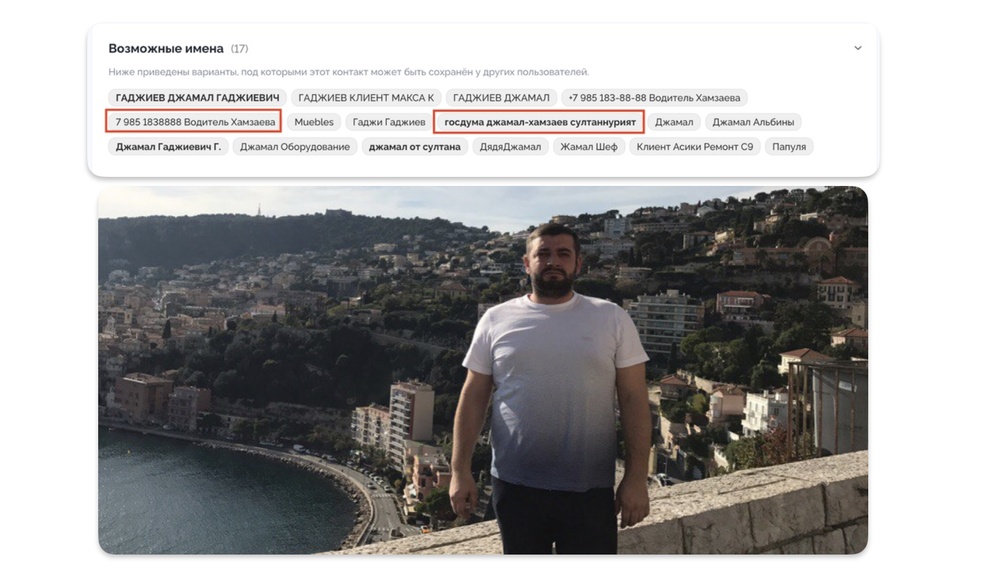This screenshot has width=1000, height=572.
Task: Select the Клиент Асики Ремонт С9 tag
Action: pyautogui.click(x=695, y=147)
